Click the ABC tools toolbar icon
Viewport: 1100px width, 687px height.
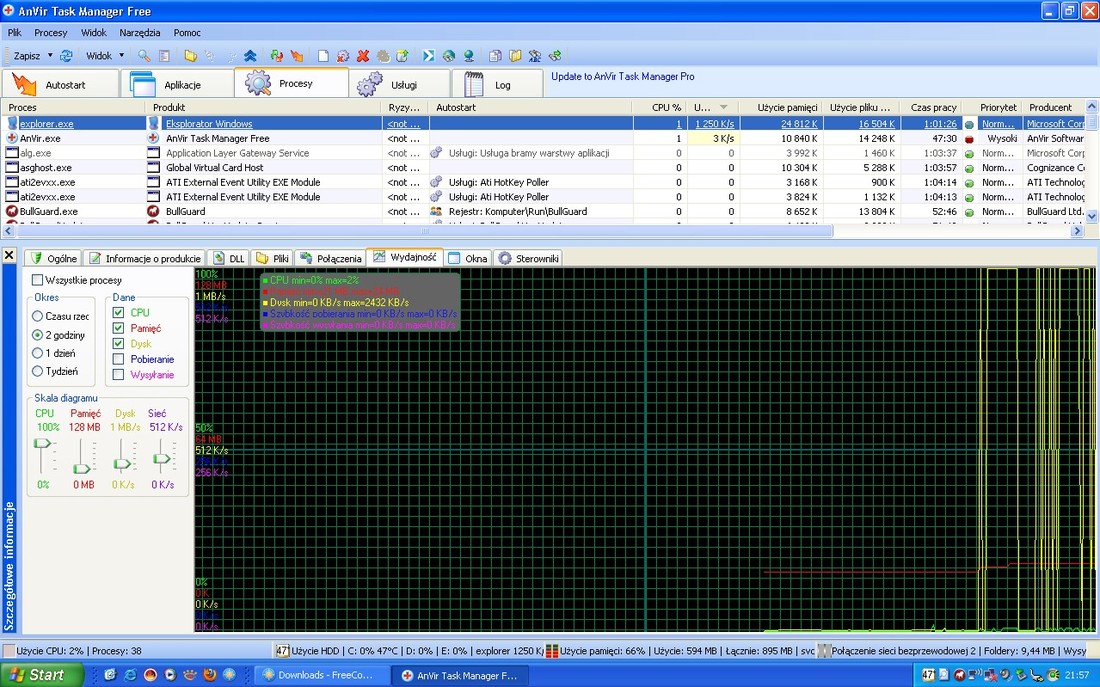[535, 55]
